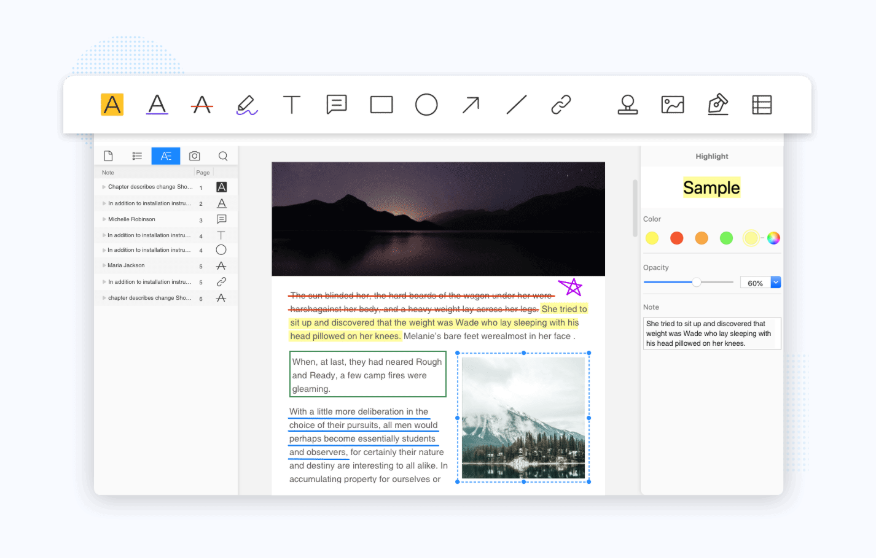Pick the yellow highlight color swatch
Viewport: 876px width, 558px height.
pos(652,239)
